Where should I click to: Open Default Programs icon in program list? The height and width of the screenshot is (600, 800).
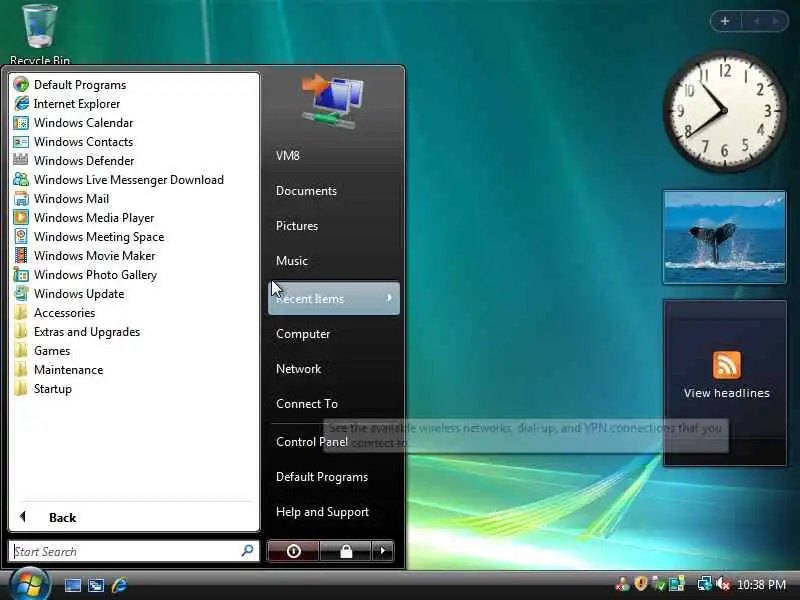click(x=21, y=85)
